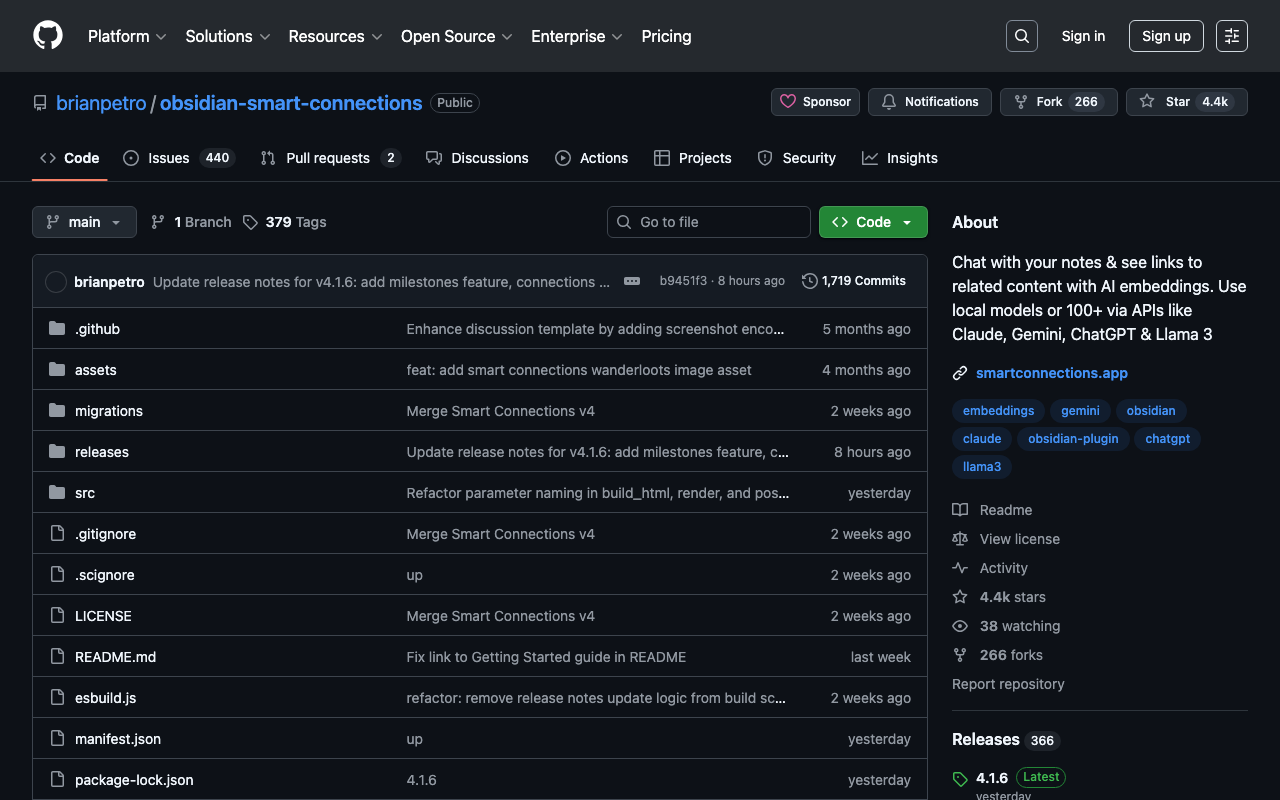The height and width of the screenshot is (800, 1280).
Task: Expand the Platform menu
Action: click(127, 36)
